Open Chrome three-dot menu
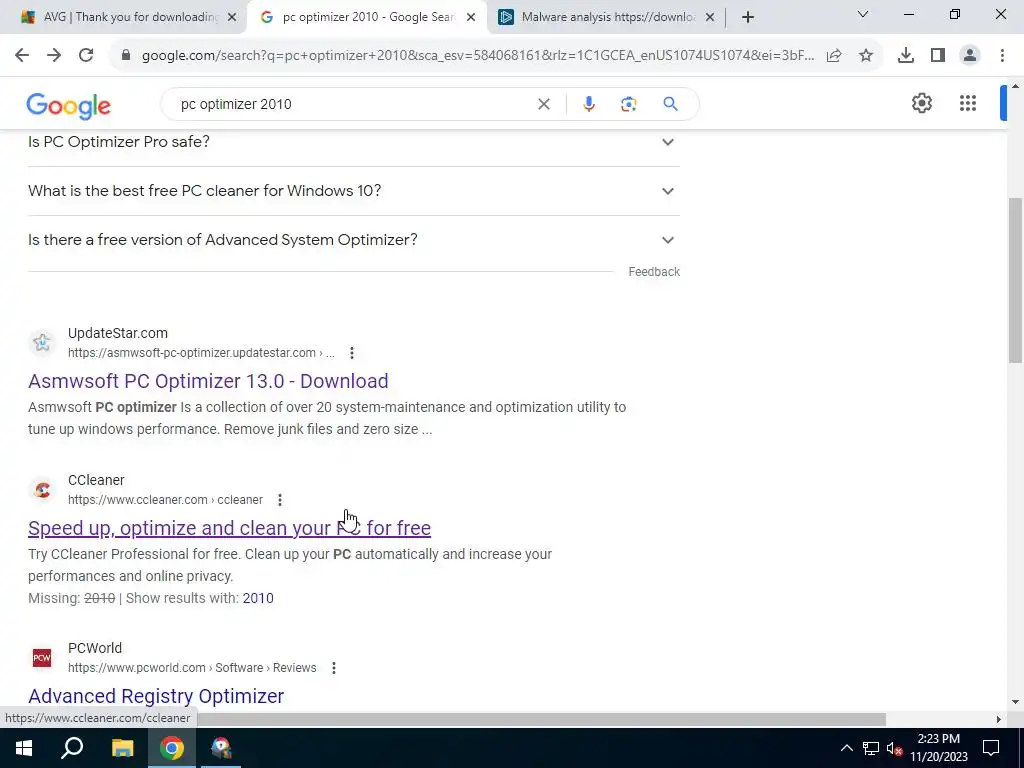1024x768 pixels. pos(1002,56)
